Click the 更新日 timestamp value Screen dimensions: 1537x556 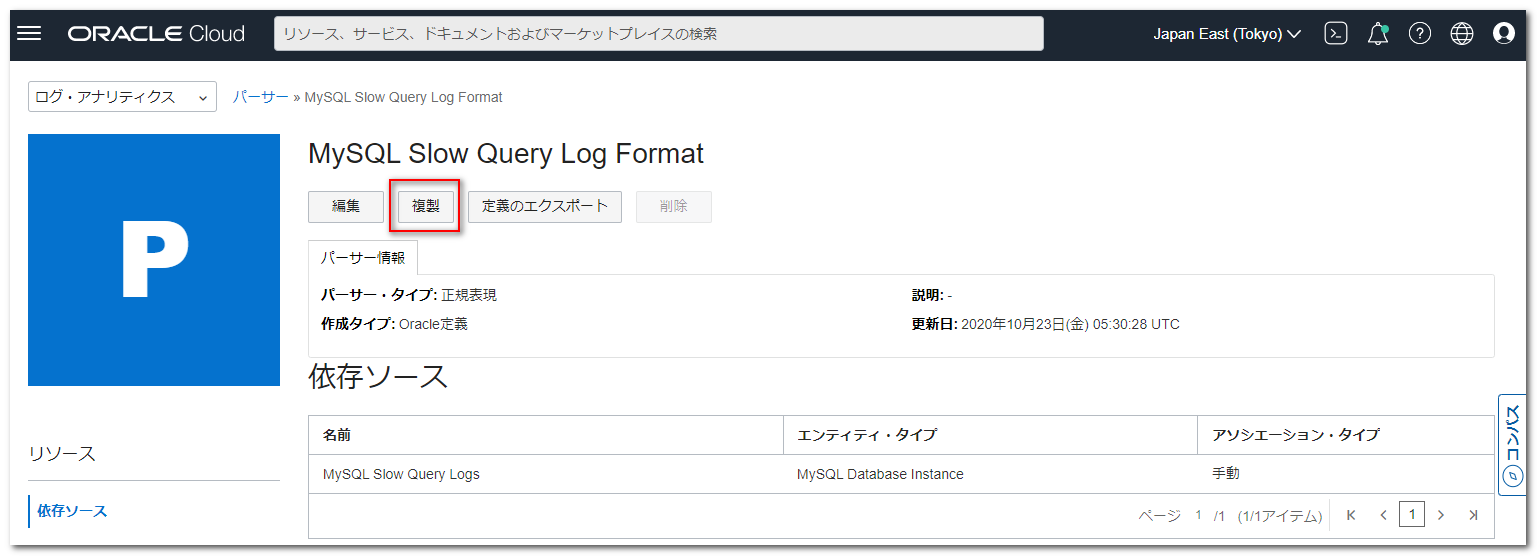point(1070,324)
